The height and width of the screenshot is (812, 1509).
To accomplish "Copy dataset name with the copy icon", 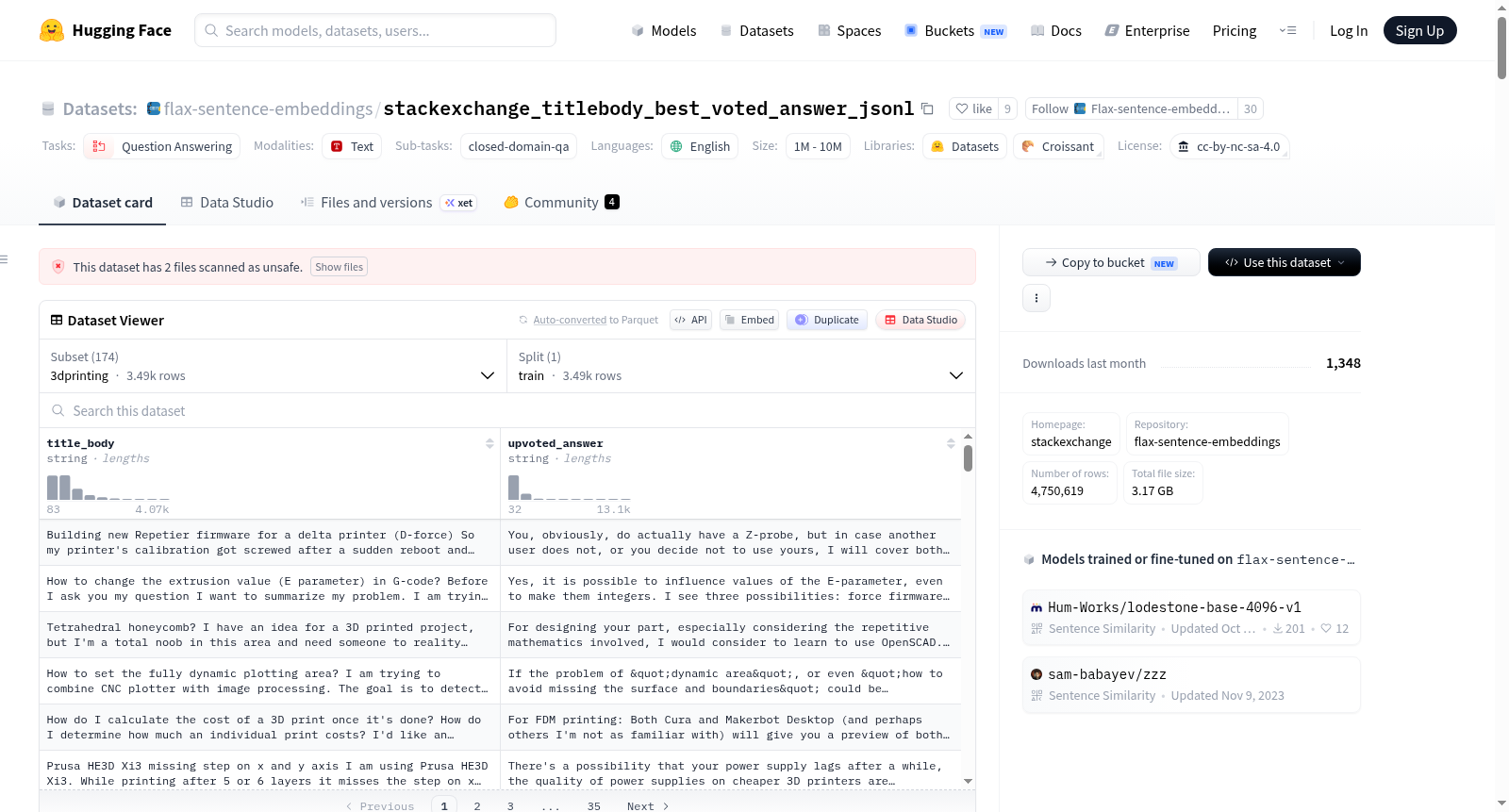I will pyautogui.click(x=927, y=109).
